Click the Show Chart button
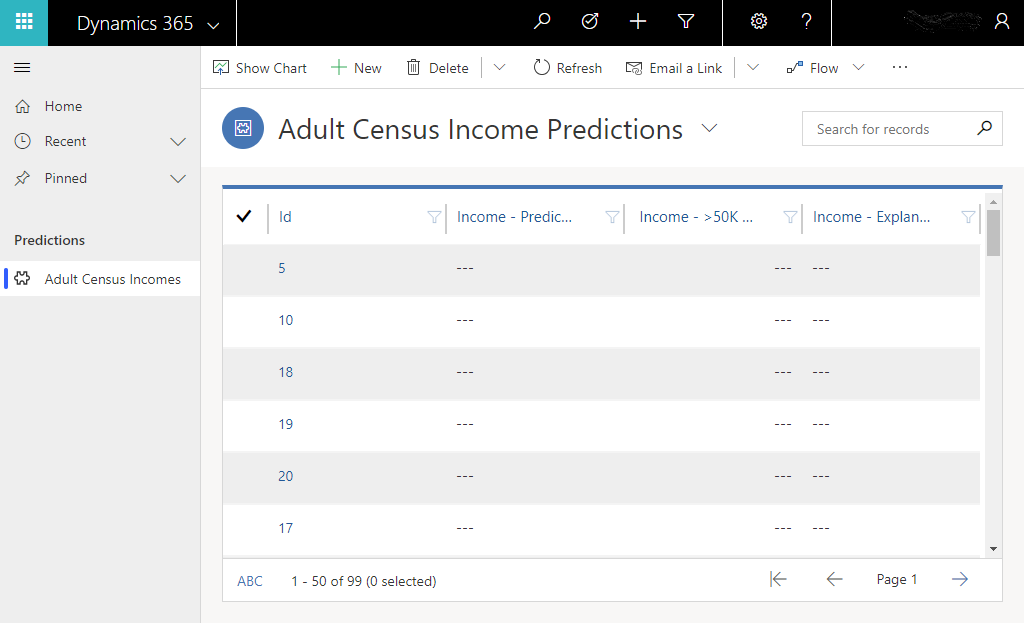 [260, 68]
